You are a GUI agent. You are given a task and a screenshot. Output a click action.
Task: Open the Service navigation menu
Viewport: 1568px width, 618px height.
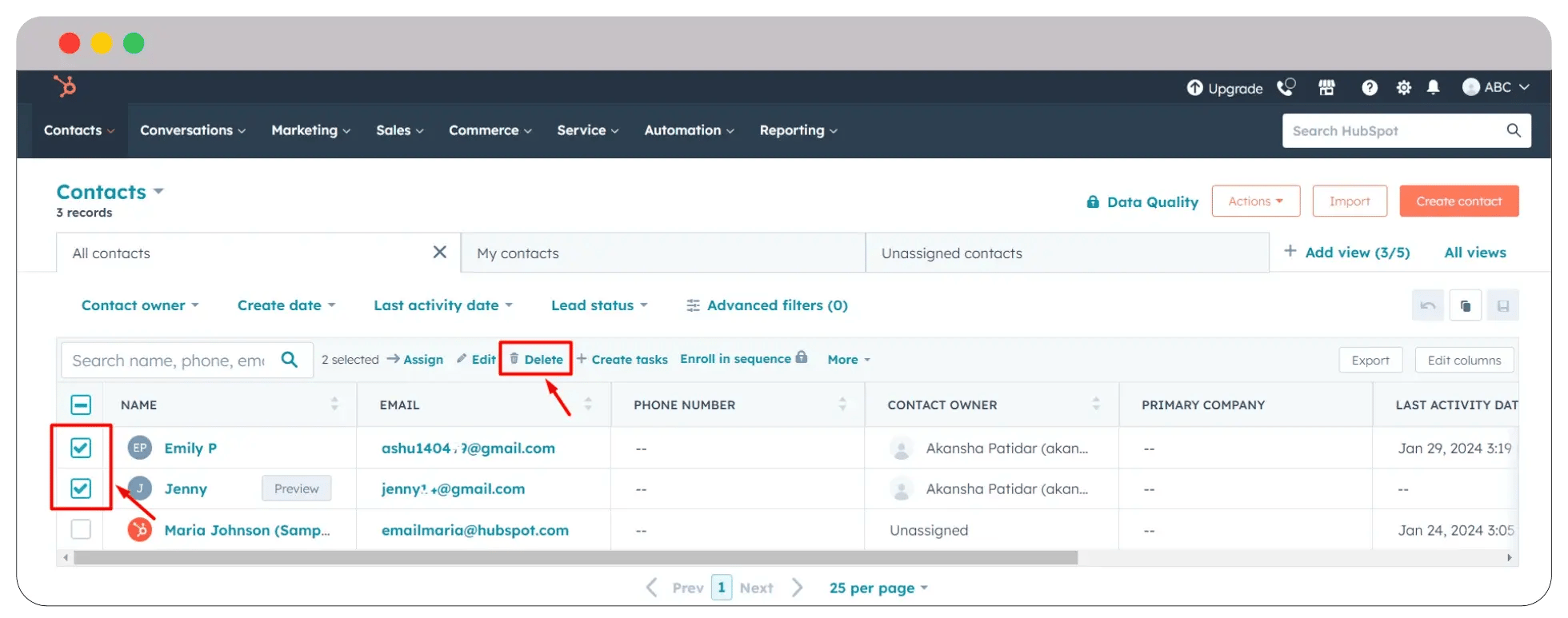coord(588,130)
